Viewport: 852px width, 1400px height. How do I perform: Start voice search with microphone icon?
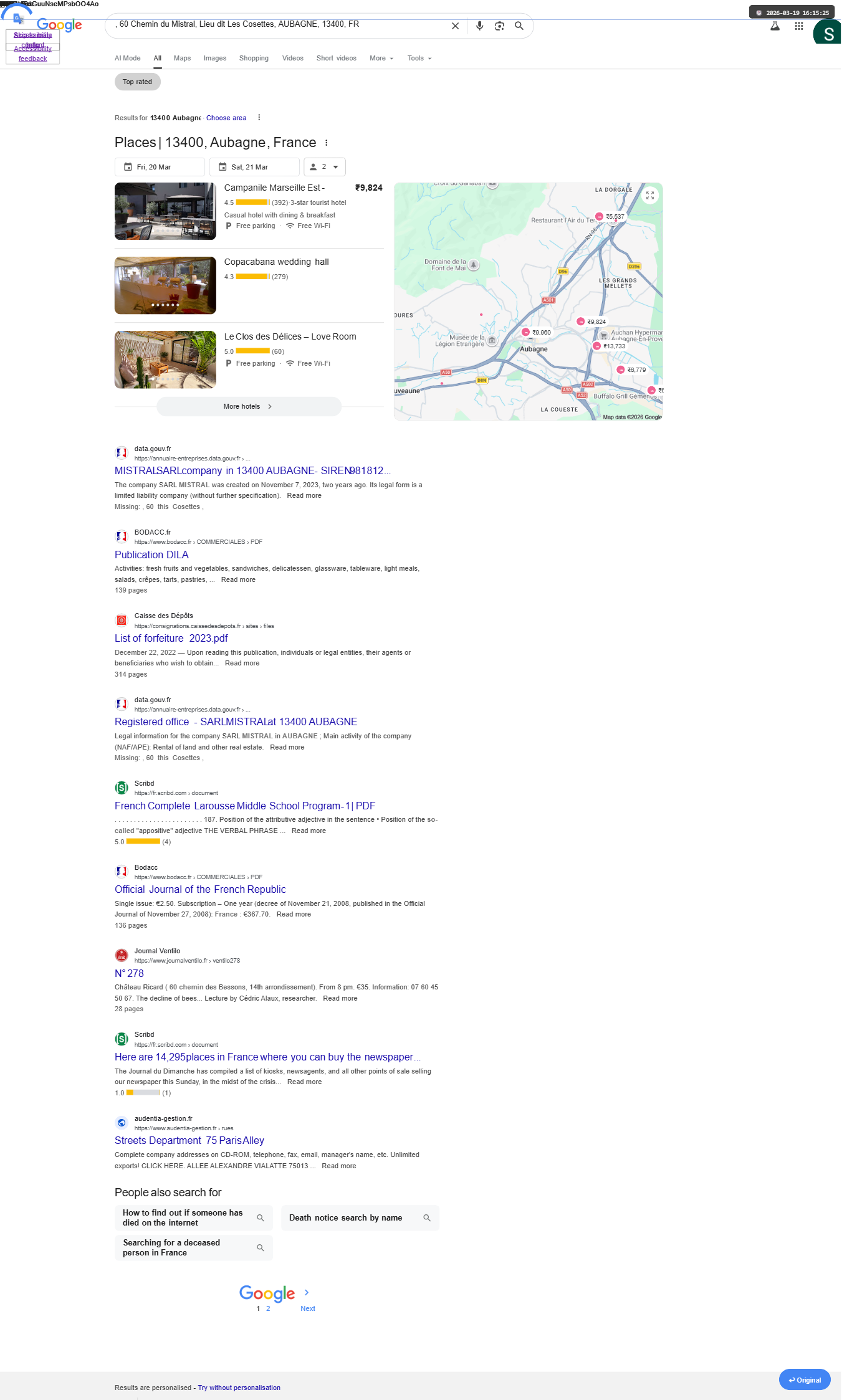[x=479, y=26]
